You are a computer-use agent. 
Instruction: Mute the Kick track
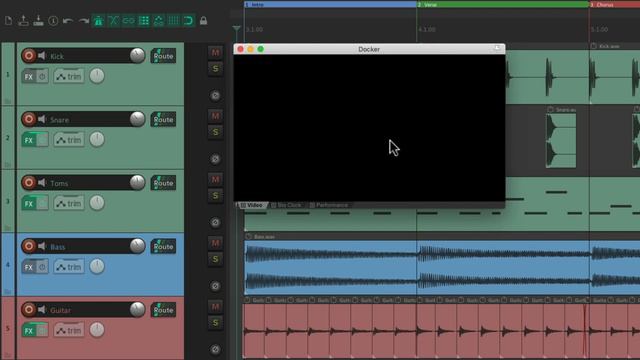click(x=215, y=53)
